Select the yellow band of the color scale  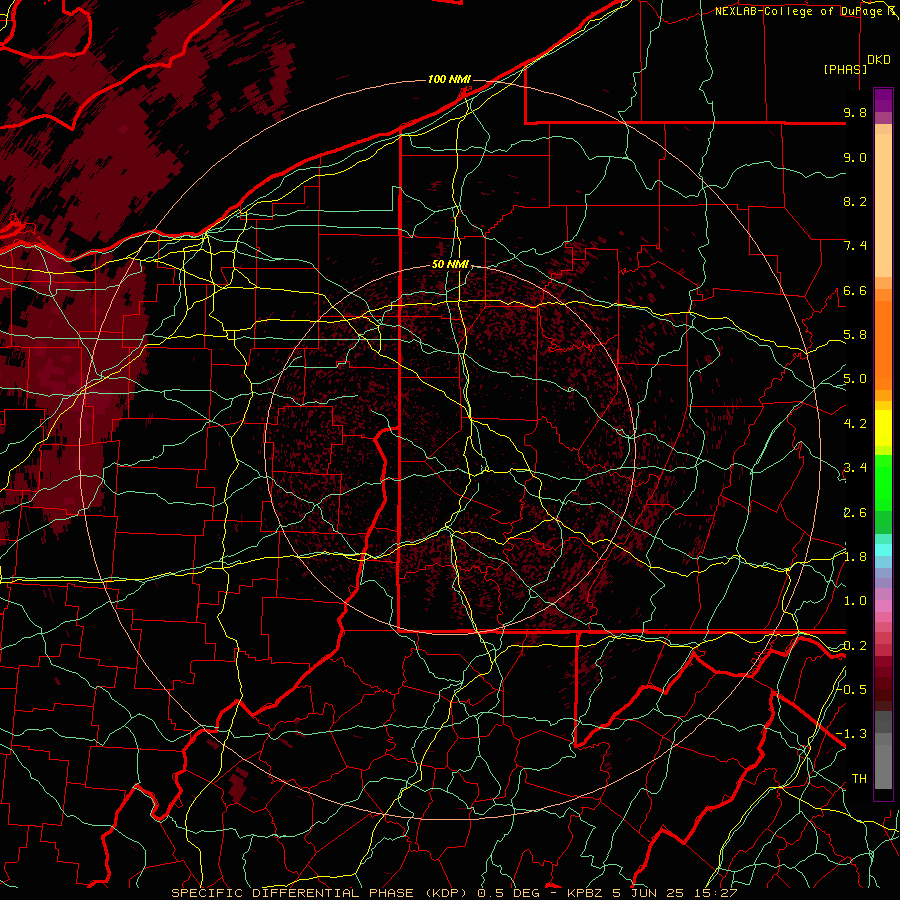[883, 428]
